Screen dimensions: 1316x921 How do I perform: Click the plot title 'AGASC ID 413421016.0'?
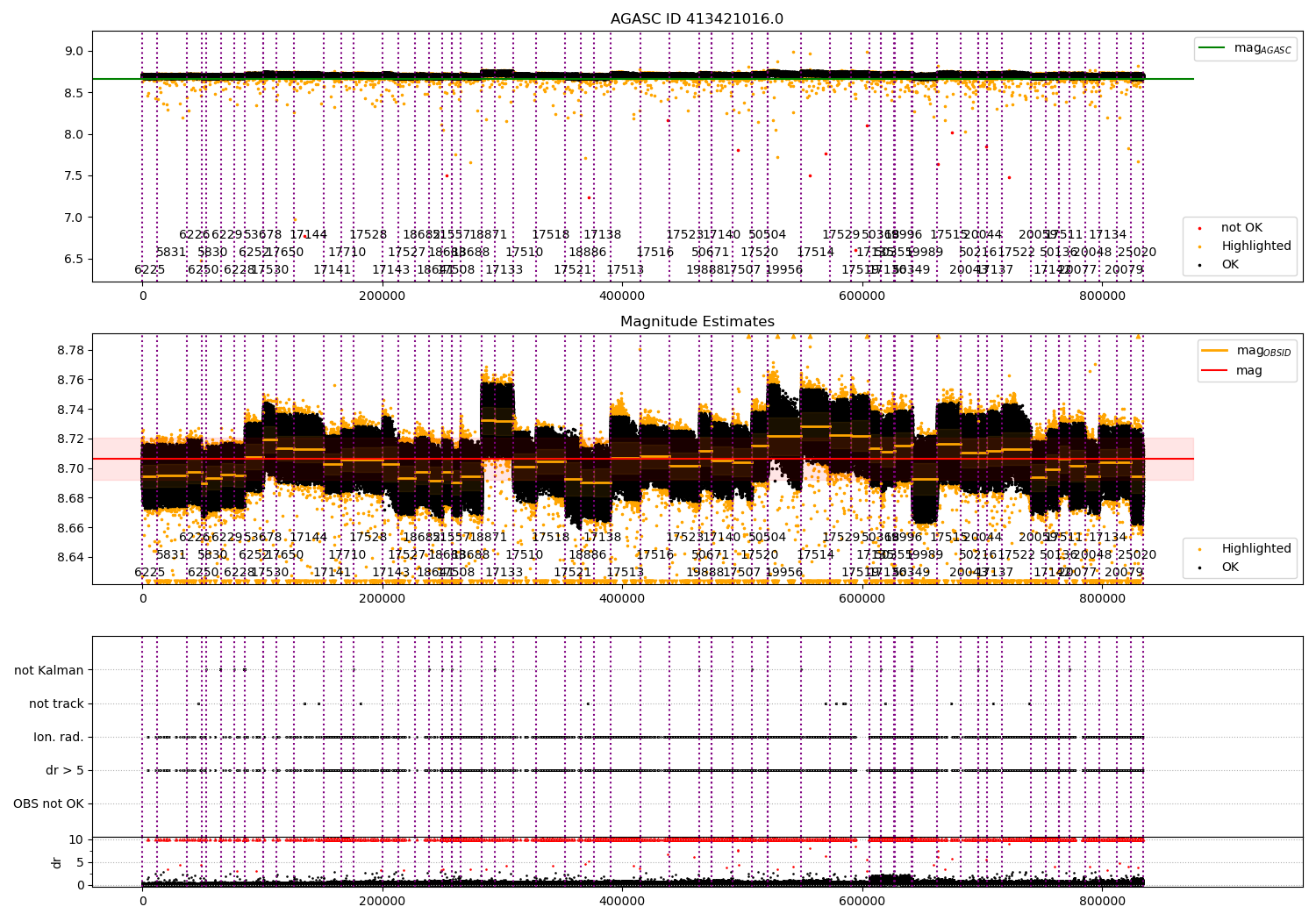click(697, 19)
